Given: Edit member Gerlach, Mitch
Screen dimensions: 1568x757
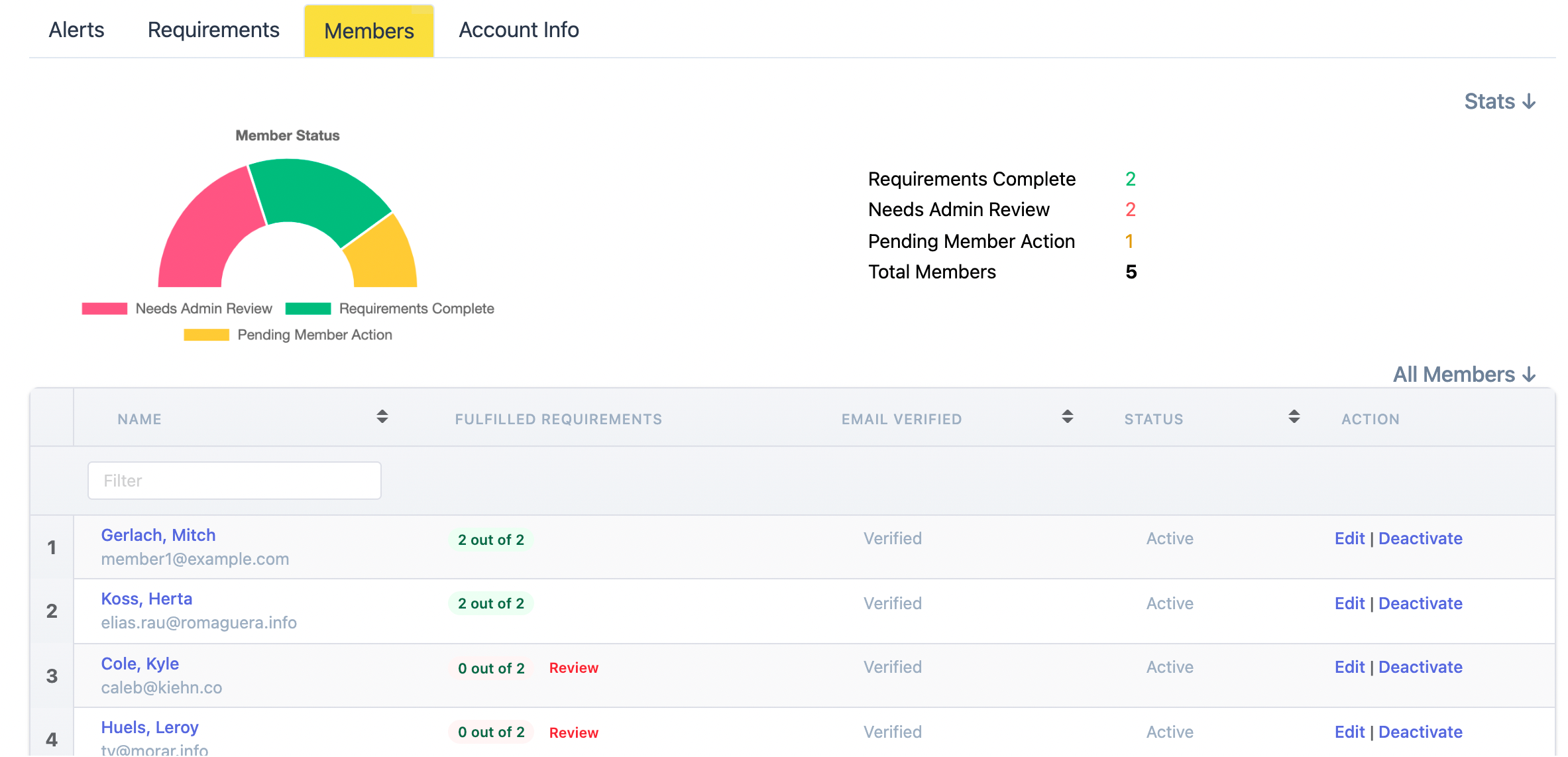Looking at the screenshot, I should (1349, 538).
